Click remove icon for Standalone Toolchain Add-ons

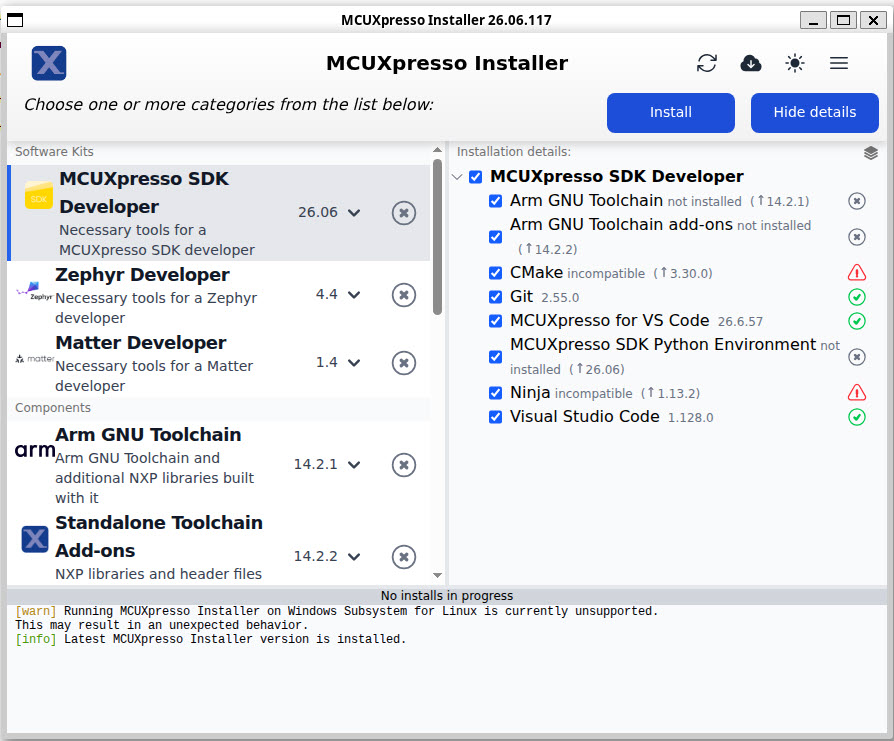tap(404, 556)
